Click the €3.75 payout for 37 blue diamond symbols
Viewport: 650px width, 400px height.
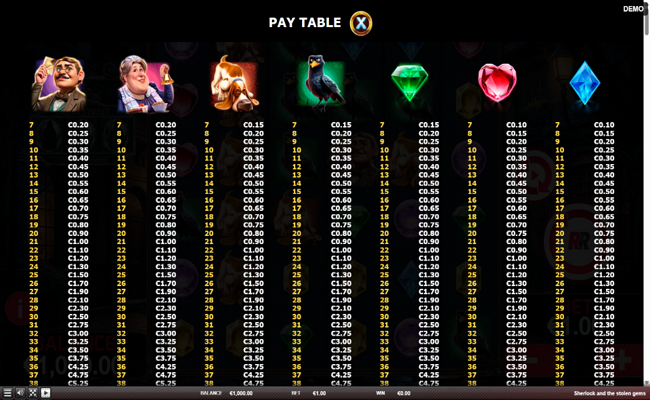coord(604,375)
